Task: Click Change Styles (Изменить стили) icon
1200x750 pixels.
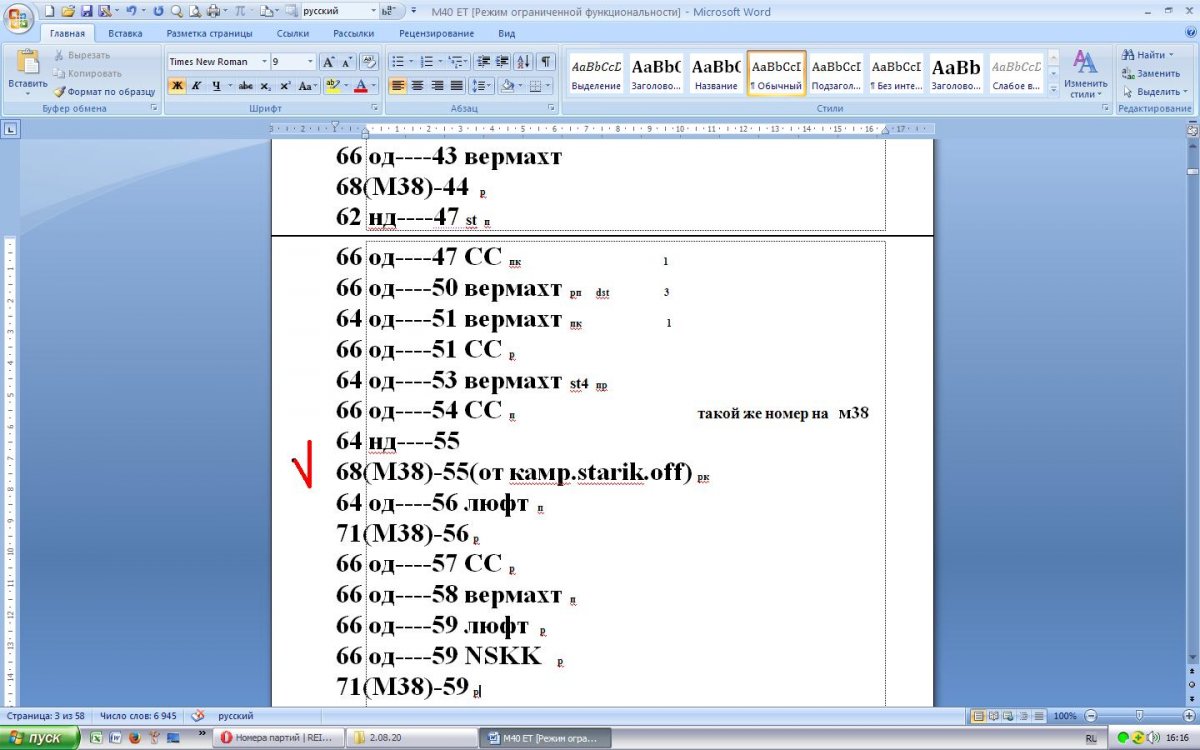Action: pyautogui.click(x=1085, y=73)
